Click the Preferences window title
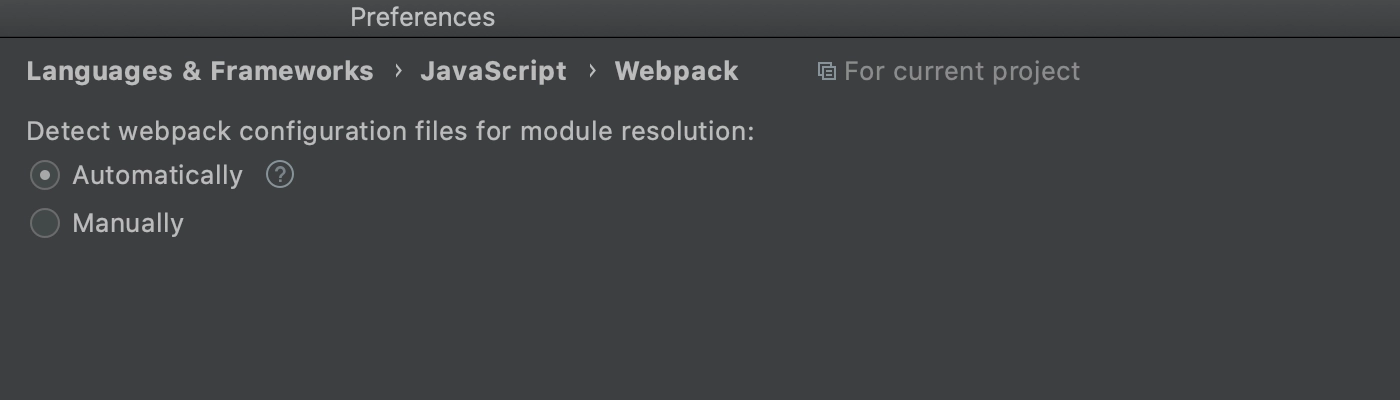This screenshot has width=1400, height=400. tap(422, 17)
